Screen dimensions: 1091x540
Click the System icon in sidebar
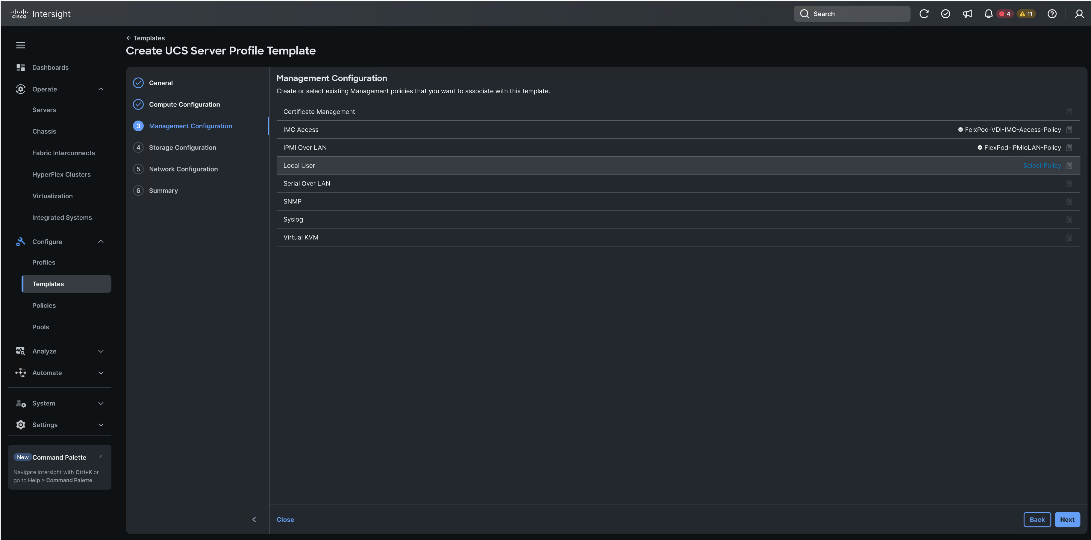point(21,404)
